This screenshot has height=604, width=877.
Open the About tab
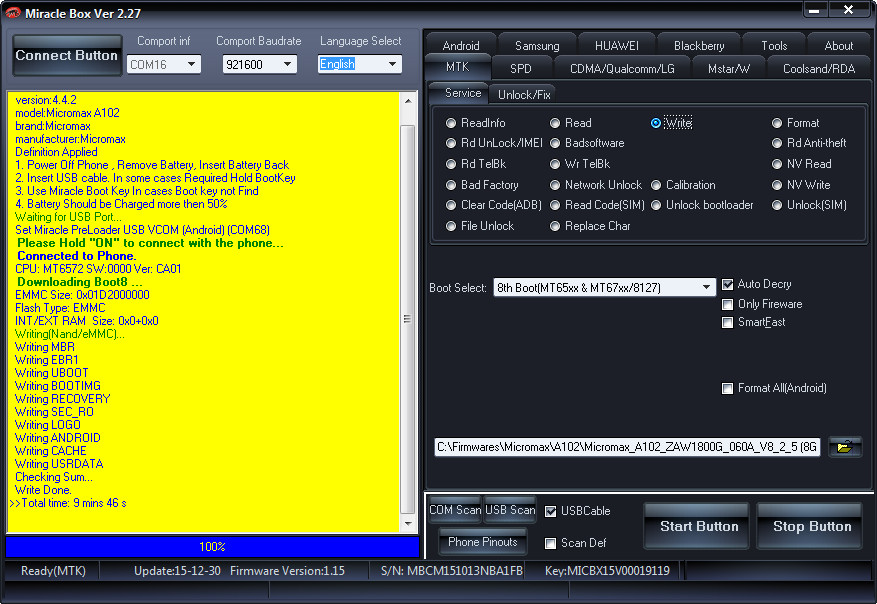pos(838,45)
